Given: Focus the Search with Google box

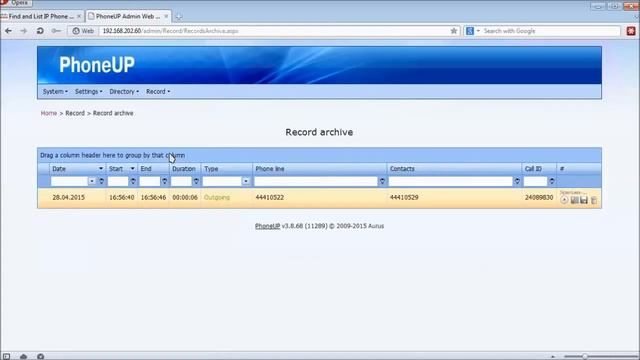Looking at the screenshot, I should [x=551, y=31].
